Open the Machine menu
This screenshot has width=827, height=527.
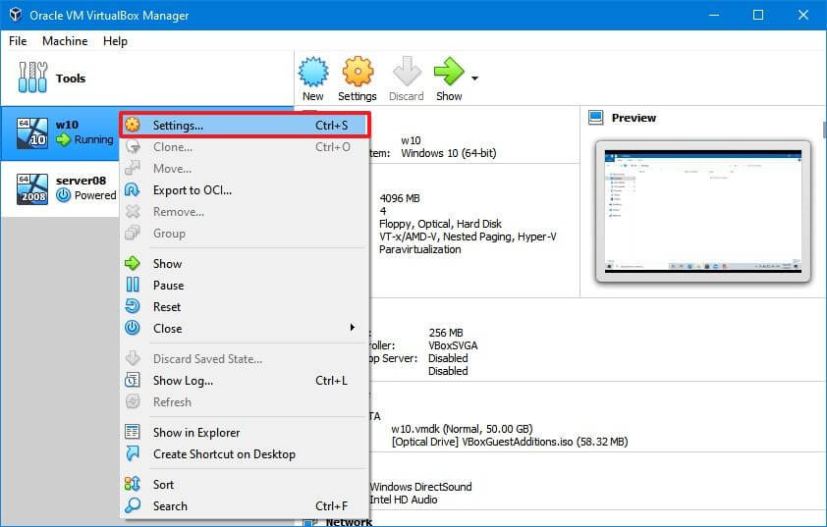[x=65, y=41]
